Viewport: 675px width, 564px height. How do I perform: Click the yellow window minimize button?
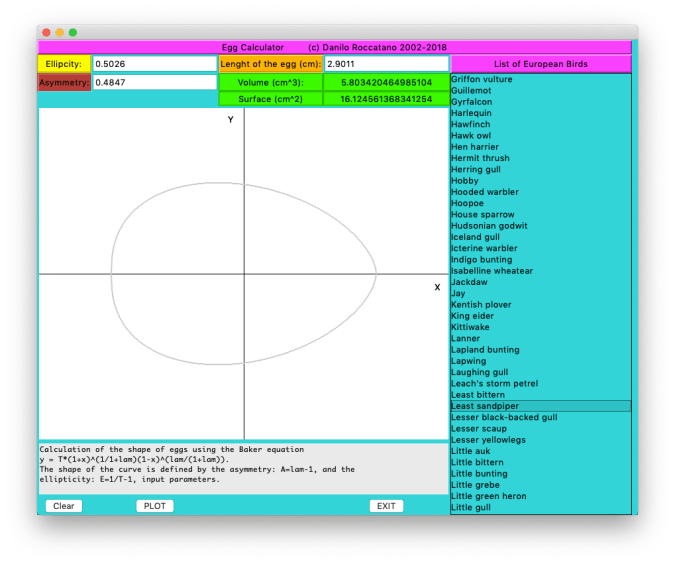(x=60, y=32)
